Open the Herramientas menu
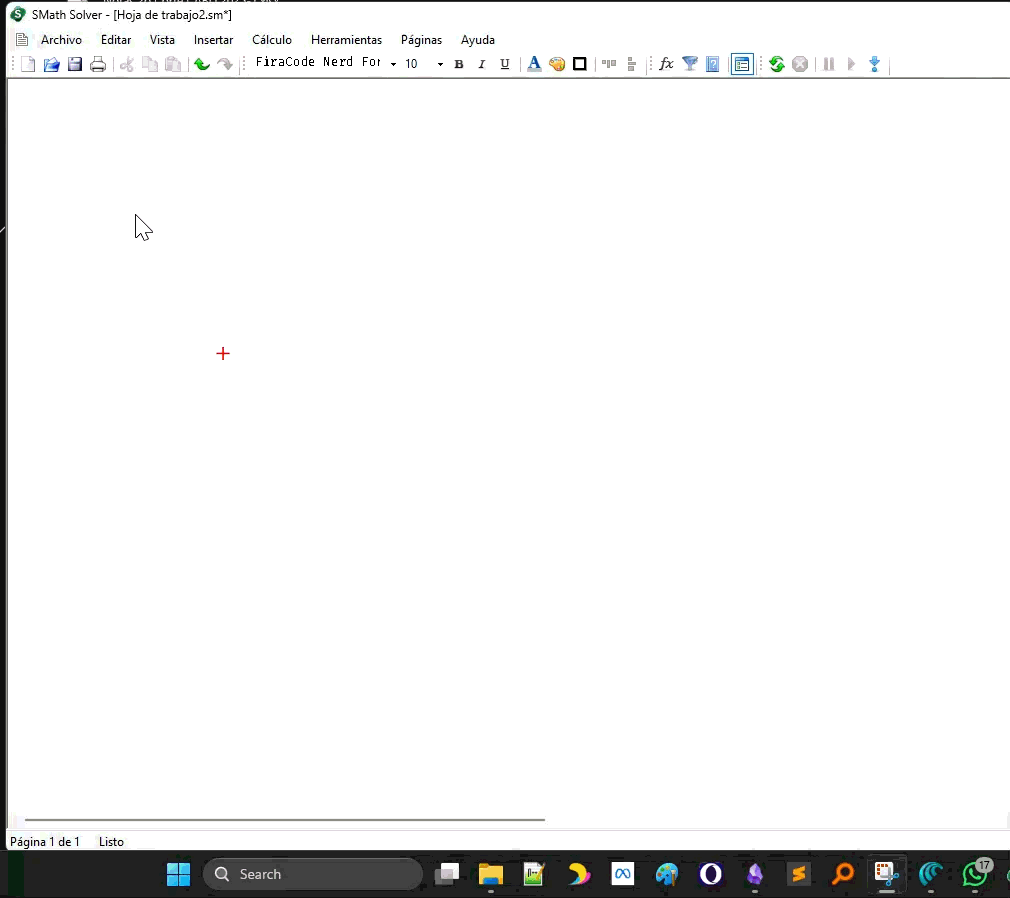1010x898 pixels. point(346,40)
